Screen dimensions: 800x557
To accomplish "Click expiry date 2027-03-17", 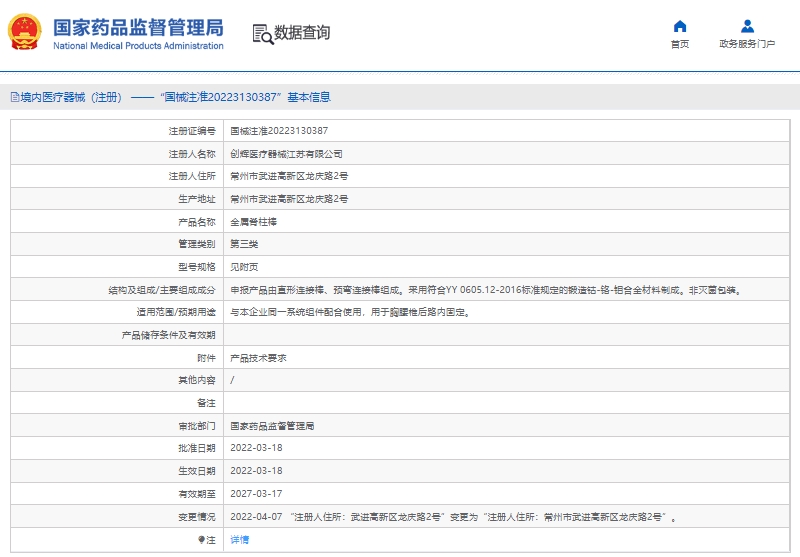I will coord(256,494).
